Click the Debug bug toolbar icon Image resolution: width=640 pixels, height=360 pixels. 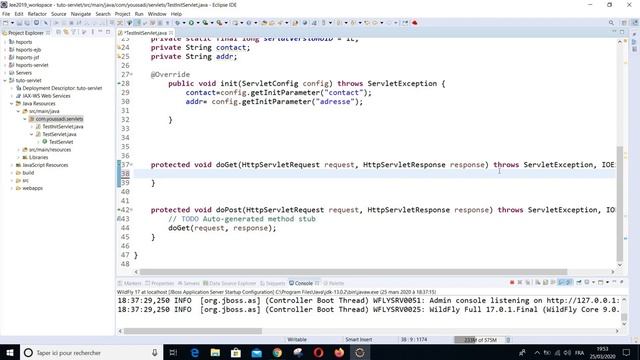coord(178,23)
